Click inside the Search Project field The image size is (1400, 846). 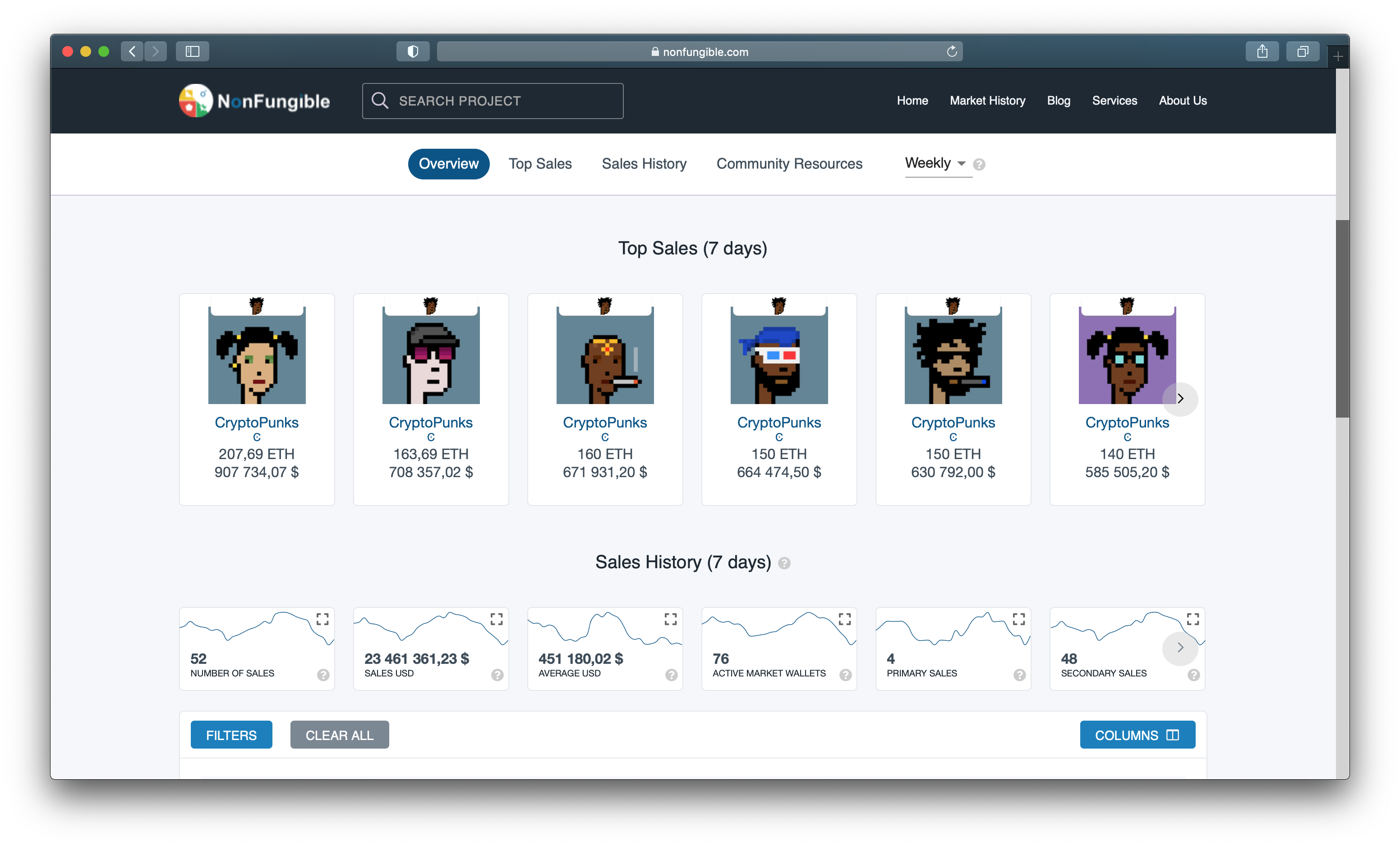click(x=493, y=101)
